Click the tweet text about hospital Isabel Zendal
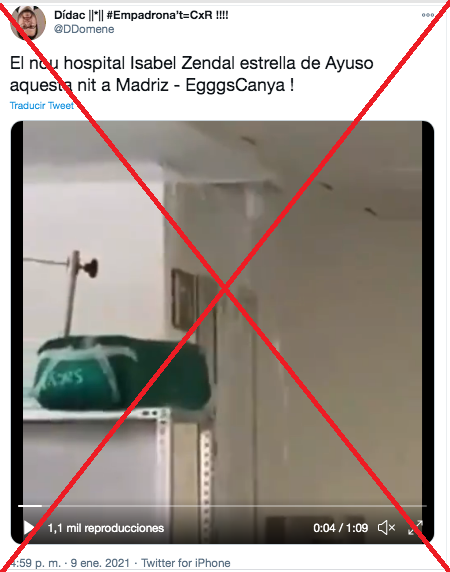The image size is (450, 572). (191, 74)
